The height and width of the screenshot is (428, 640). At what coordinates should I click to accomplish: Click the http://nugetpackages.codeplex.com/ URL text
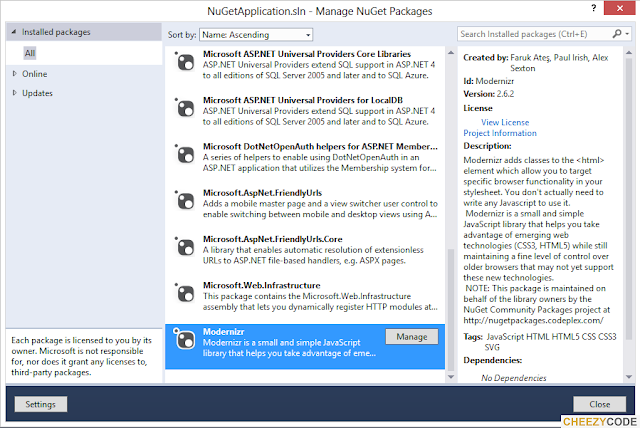coord(533,321)
